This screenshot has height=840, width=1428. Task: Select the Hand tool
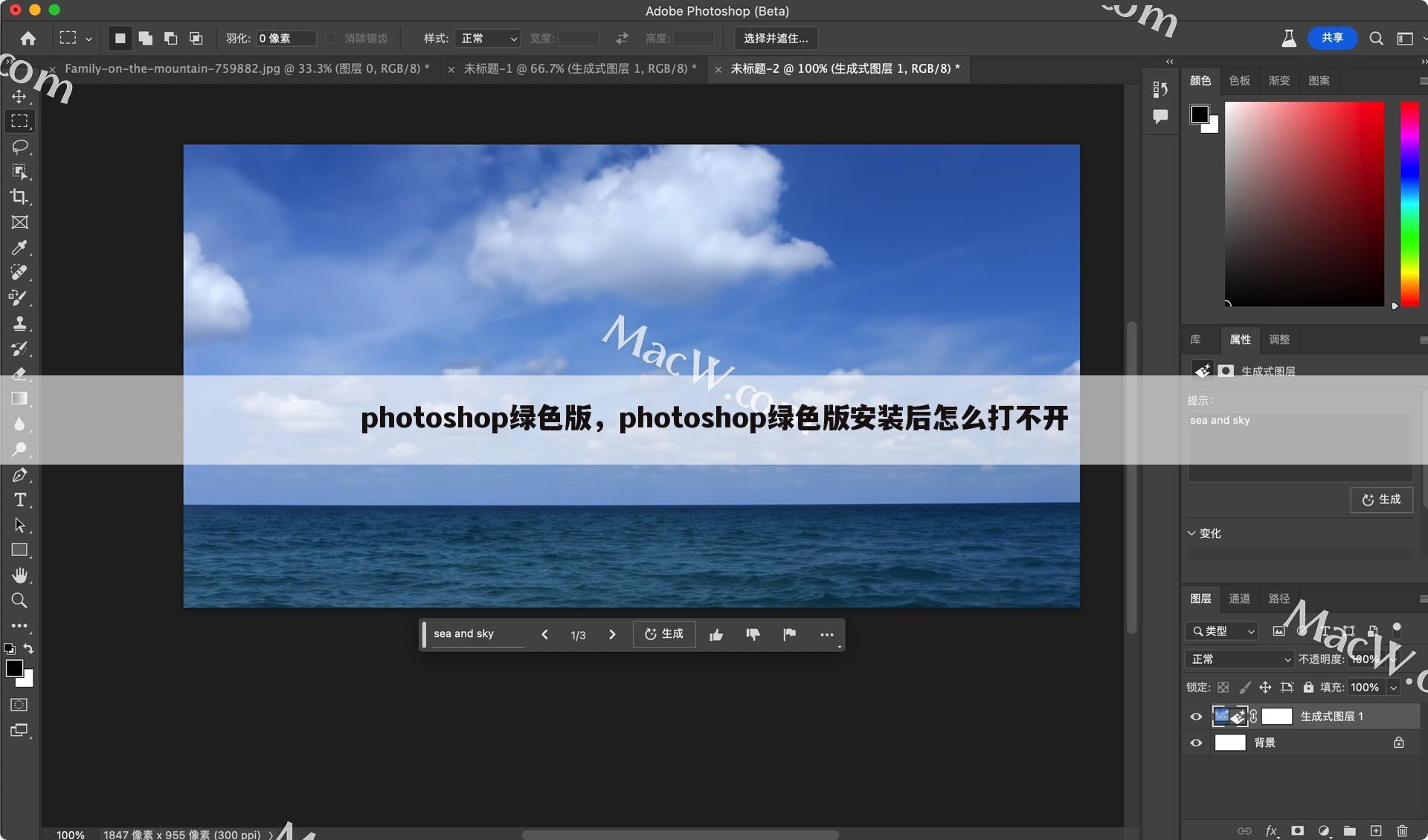coord(19,575)
